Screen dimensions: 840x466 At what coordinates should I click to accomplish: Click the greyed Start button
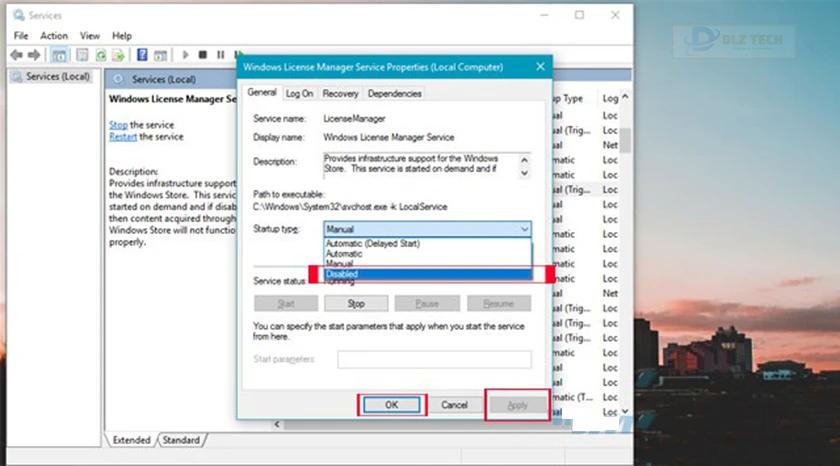click(286, 304)
